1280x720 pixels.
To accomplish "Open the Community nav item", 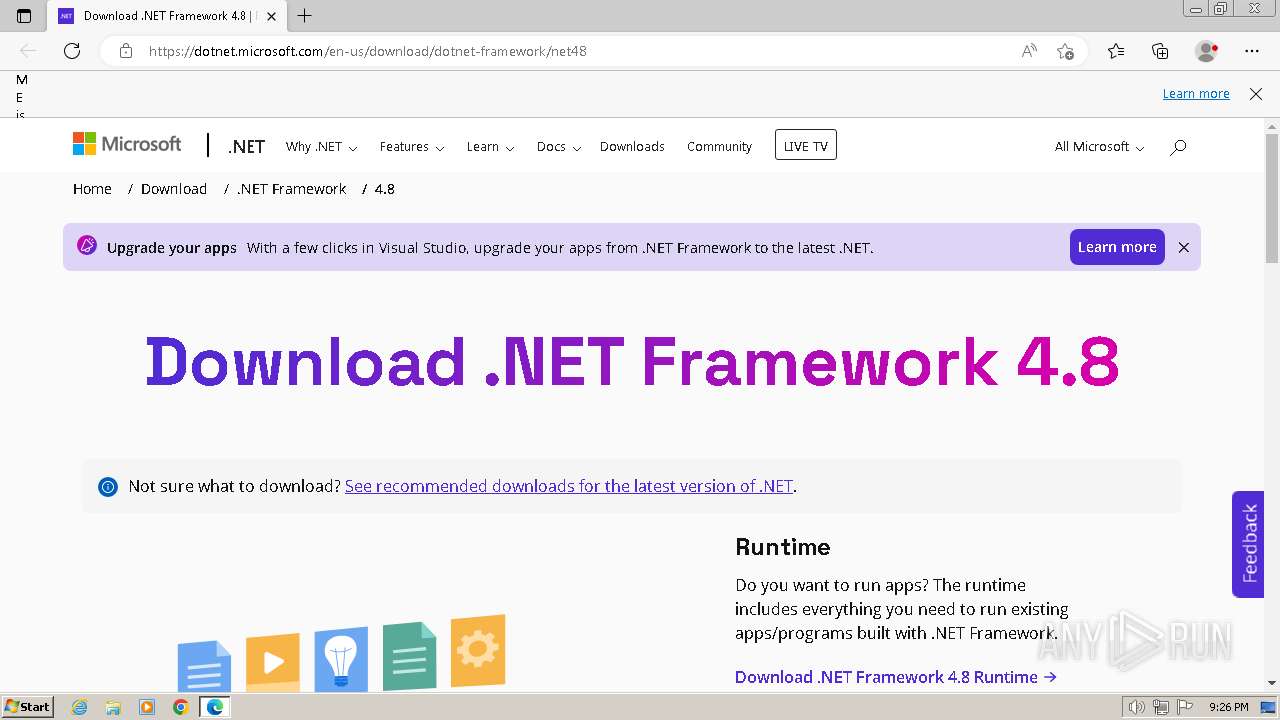I will [x=719, y=147].
